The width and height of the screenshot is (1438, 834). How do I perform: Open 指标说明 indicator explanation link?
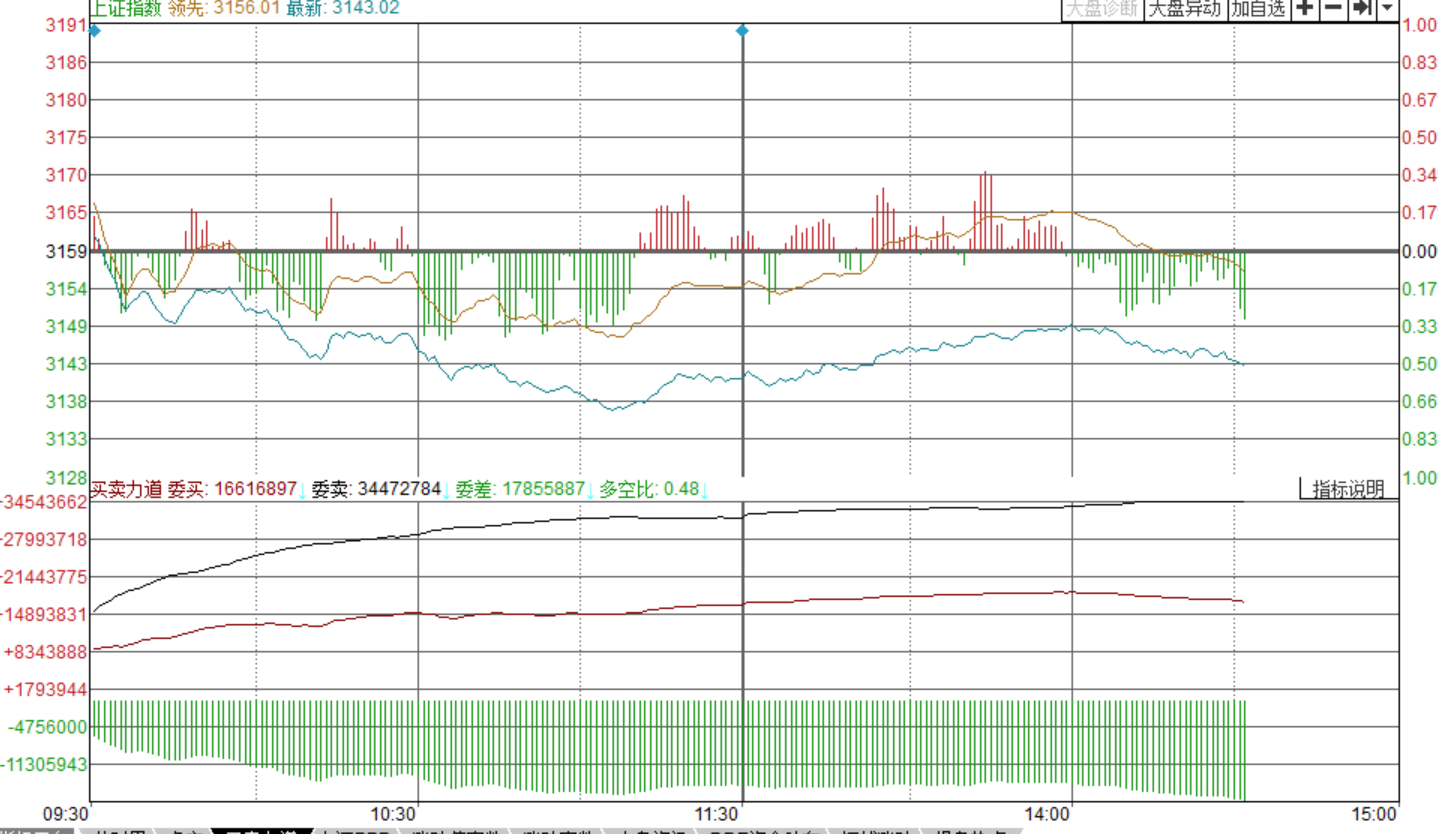(1348, 489)
